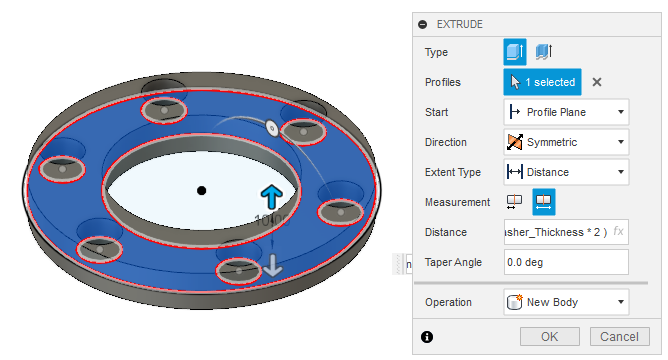Viewport: 668px width, 360px height.
Task: Click the info icon at the dialog bottom
Action: tap(427, 337)
